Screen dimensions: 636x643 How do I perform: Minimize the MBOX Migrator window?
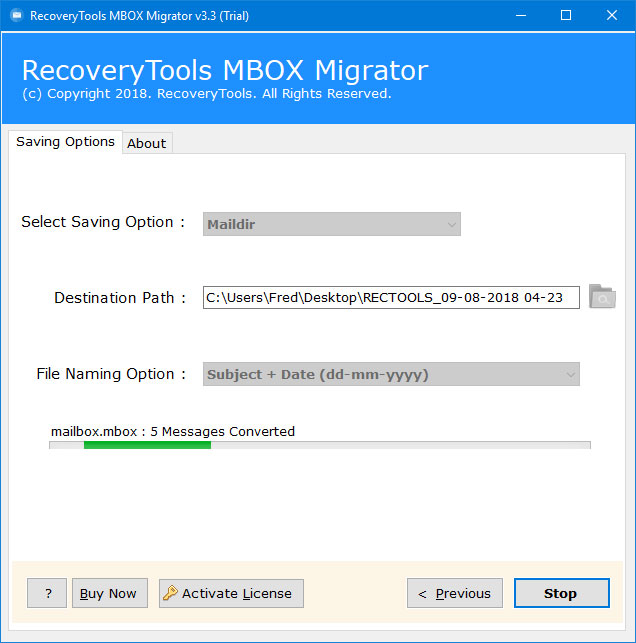(521, 16)
